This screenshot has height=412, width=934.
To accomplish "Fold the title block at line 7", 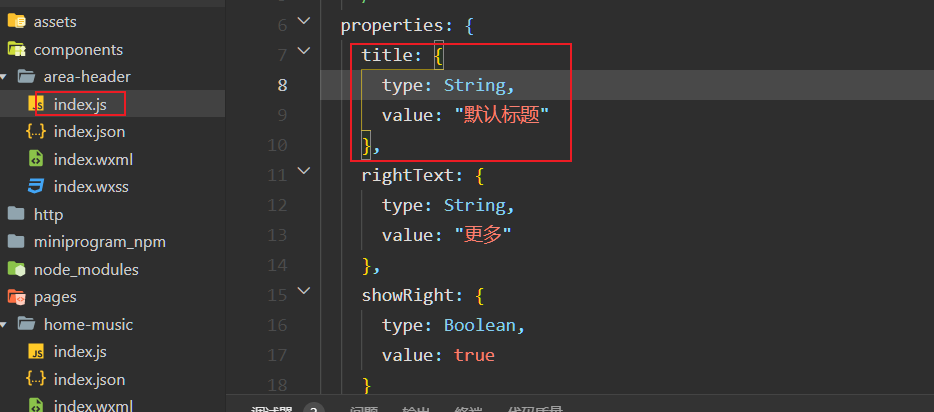I will click(x=305, y=53).
